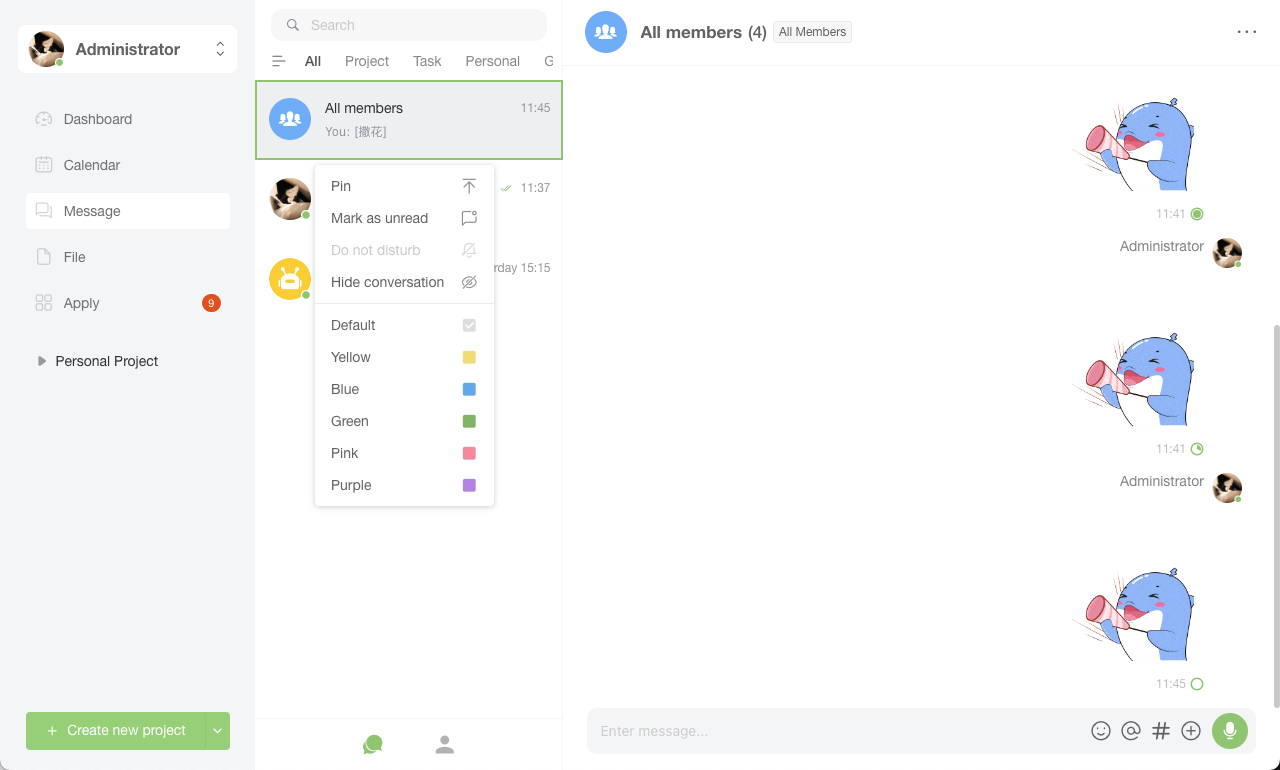Click the # task tag icon
The image size is (1280, 770).
tap(1161, 731)
